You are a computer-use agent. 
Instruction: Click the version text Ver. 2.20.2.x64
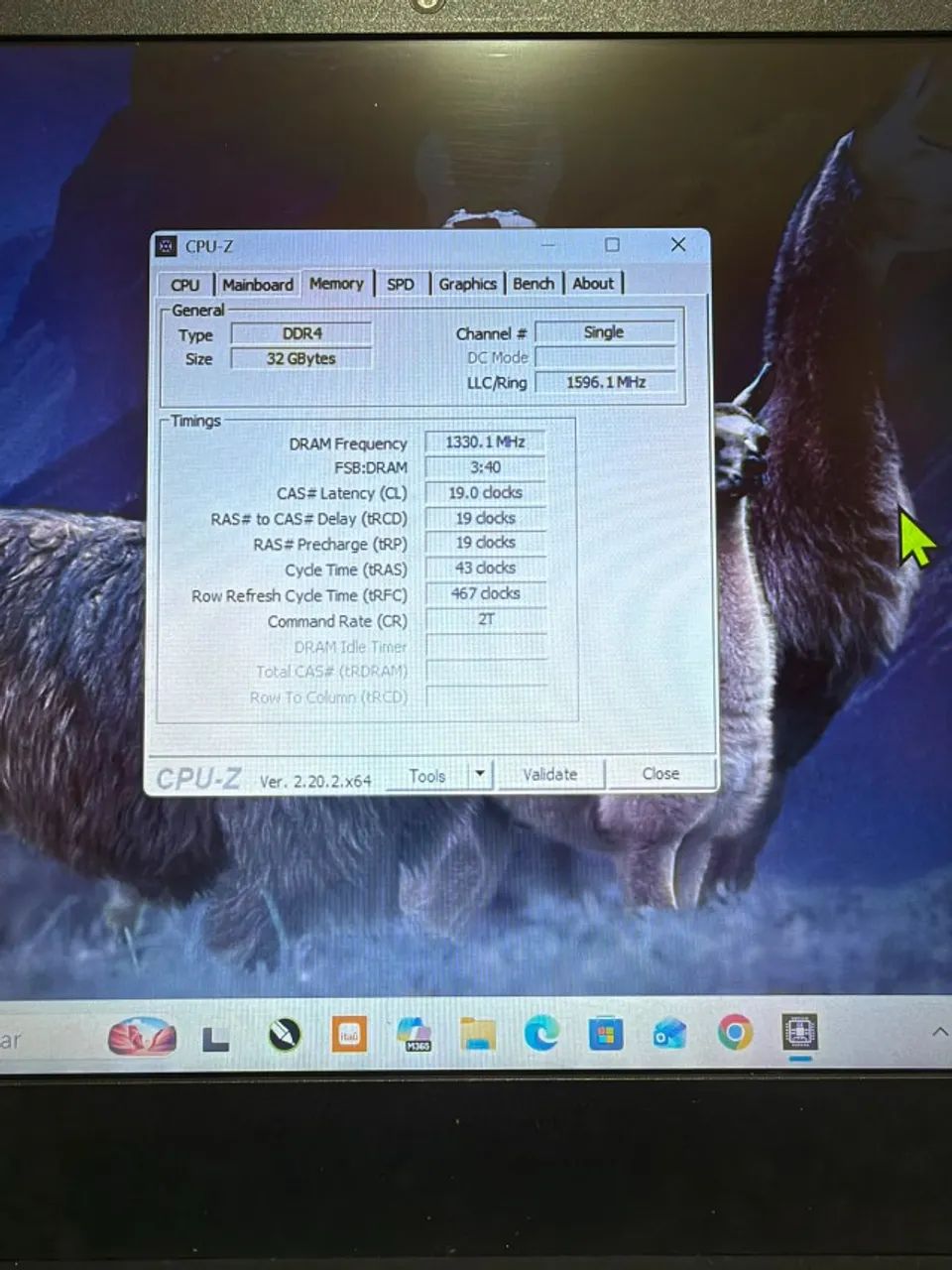tap(315, 782)
